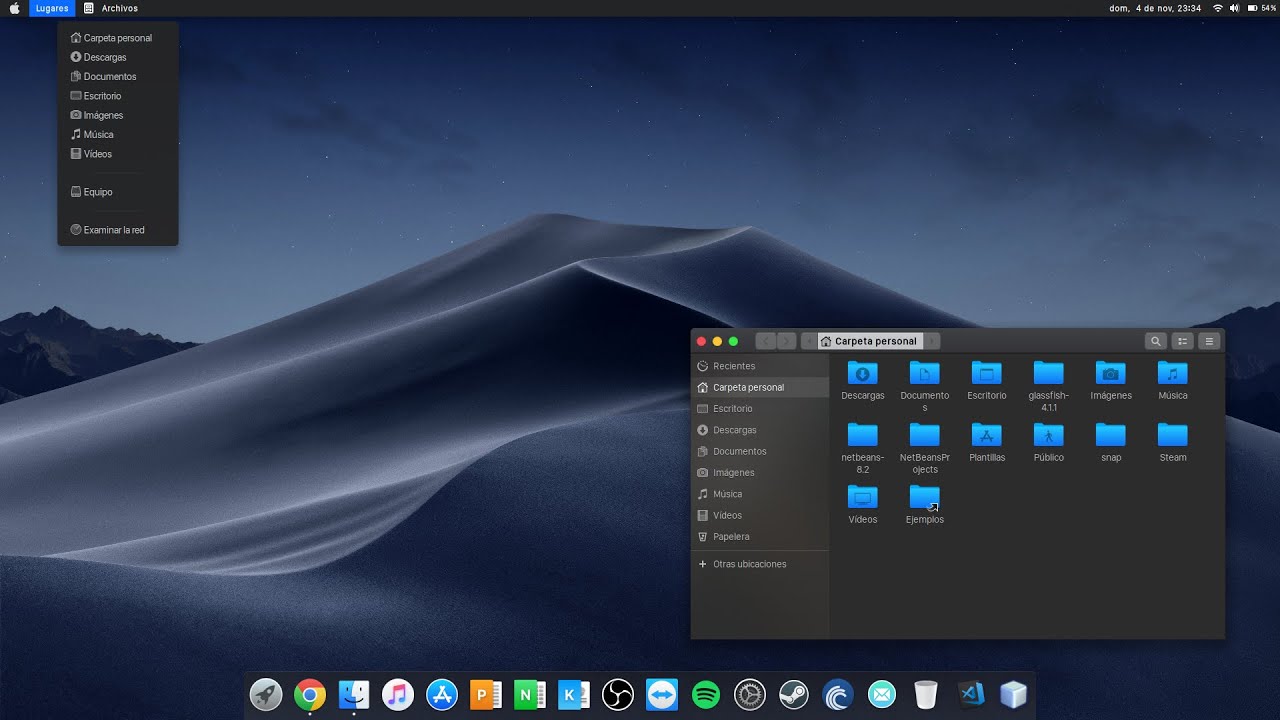The width and height of the screenshot is (1280, 720).
Task: Start TeamViewer from the dock
Action: pos(662,694)
